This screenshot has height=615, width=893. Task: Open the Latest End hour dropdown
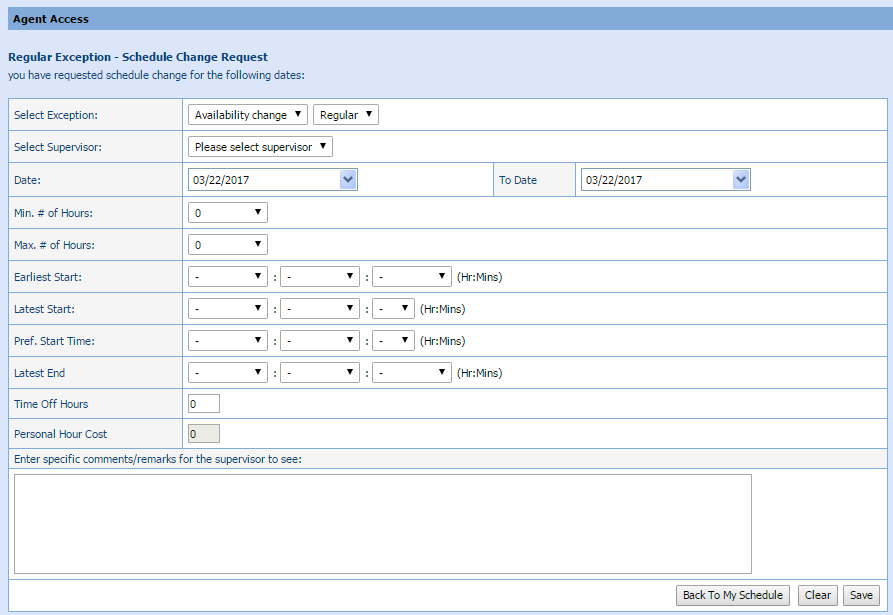[228, 373]
